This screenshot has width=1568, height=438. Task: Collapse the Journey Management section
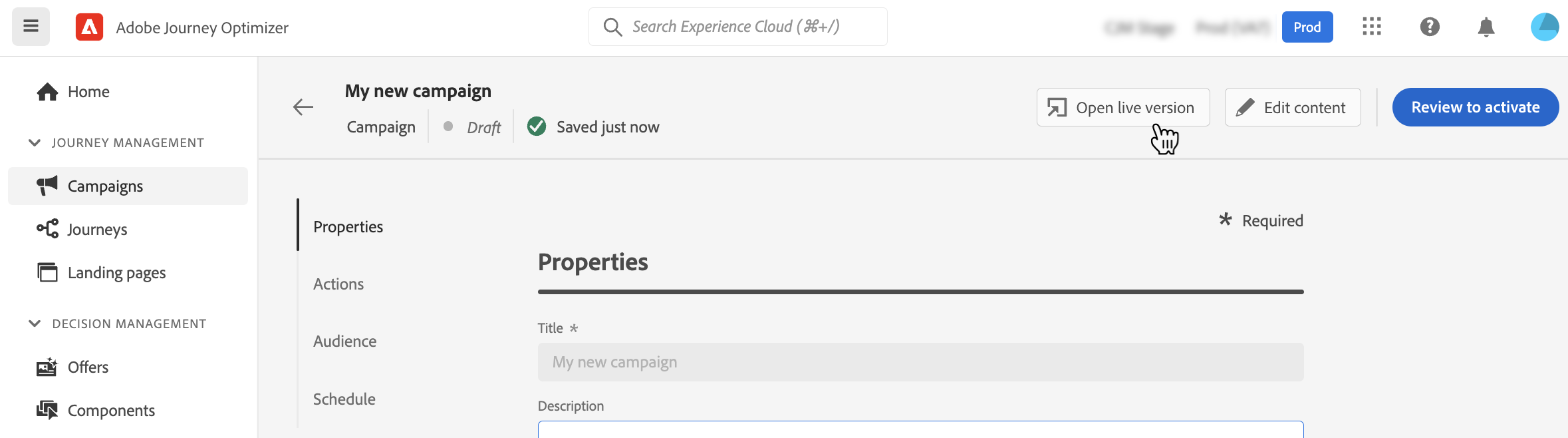click(x=35, y=142)
